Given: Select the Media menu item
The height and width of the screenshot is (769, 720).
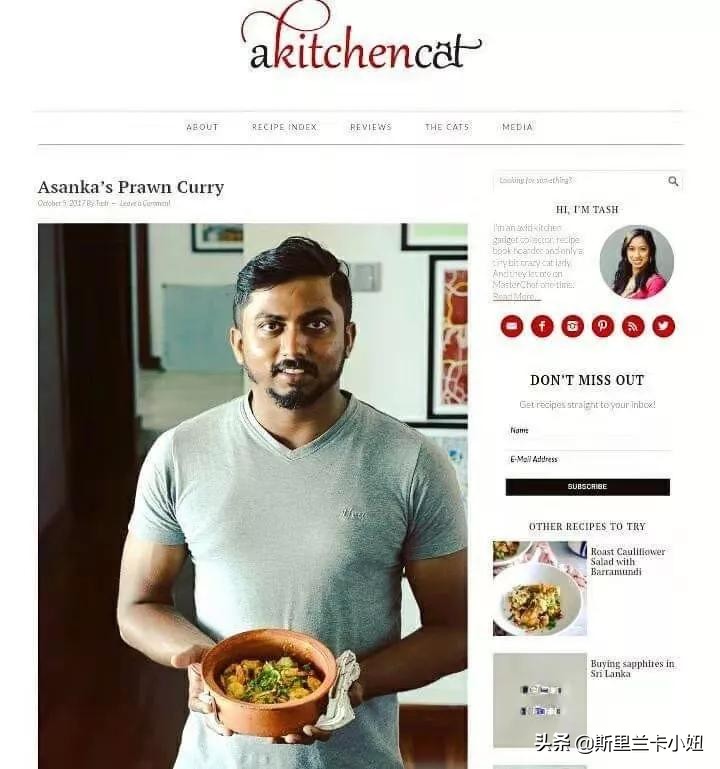Looking at the screenshot, I should tap(517, 127).
